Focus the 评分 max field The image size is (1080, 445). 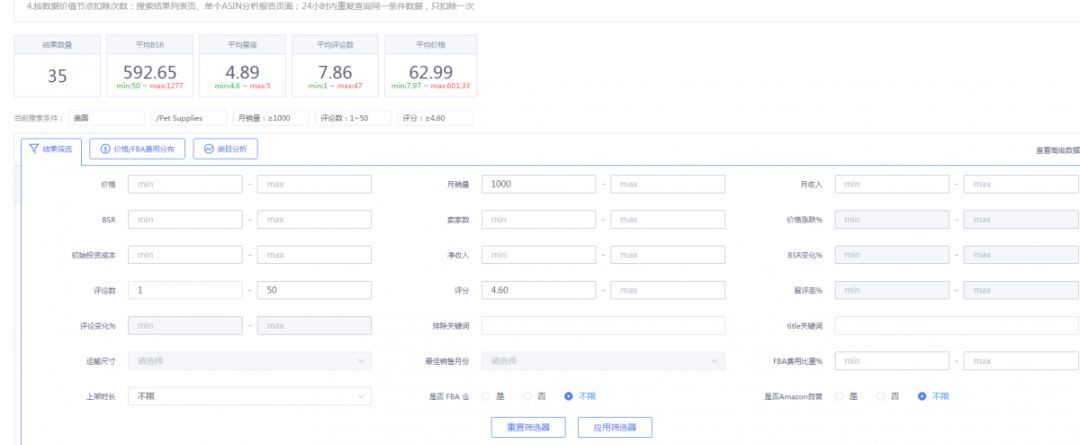pyautogui.click(x=667, y=290)
